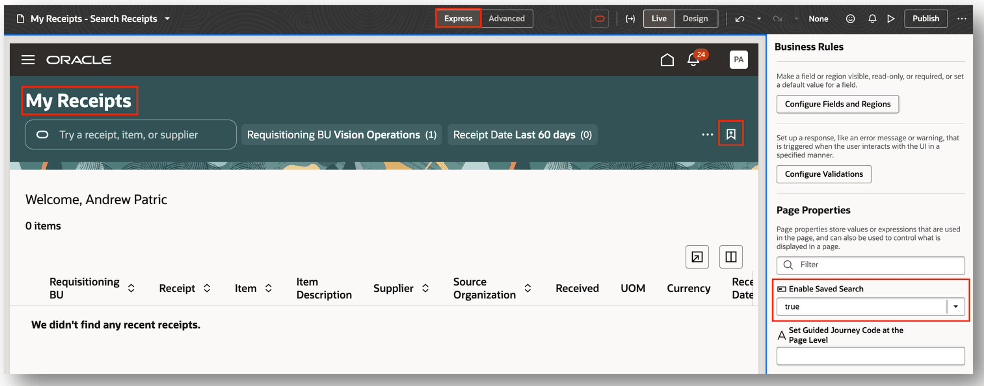Click the export table icon

(697, 257)
